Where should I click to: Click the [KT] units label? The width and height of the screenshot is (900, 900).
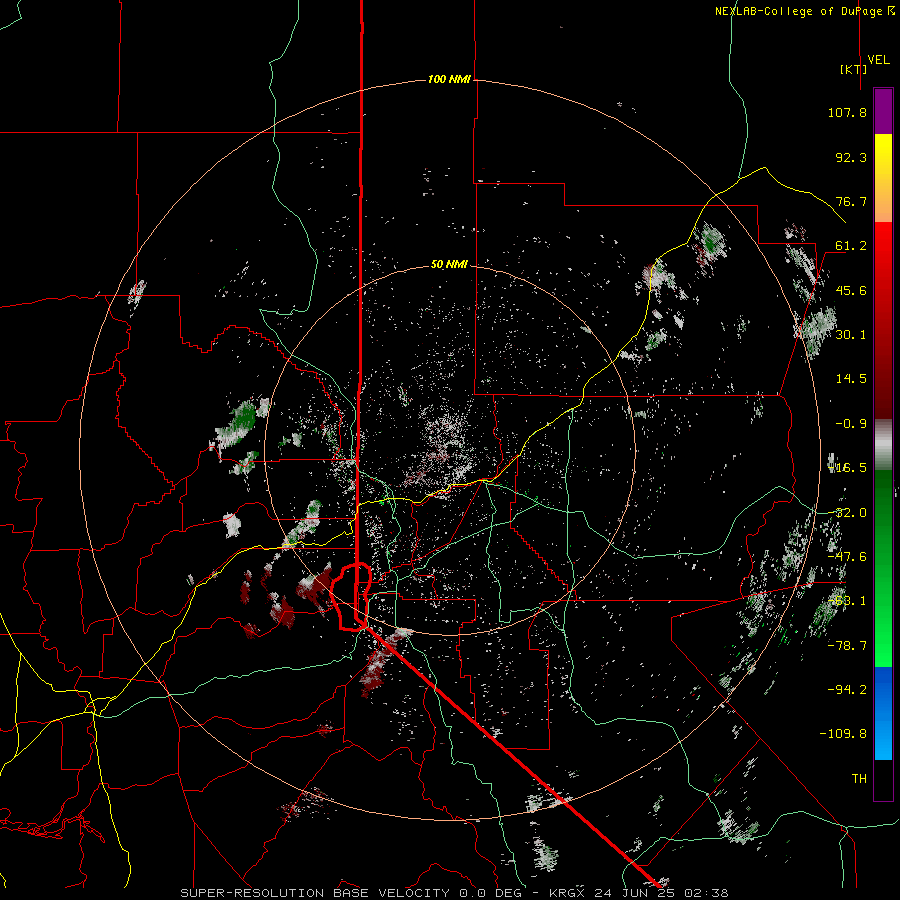854,69
